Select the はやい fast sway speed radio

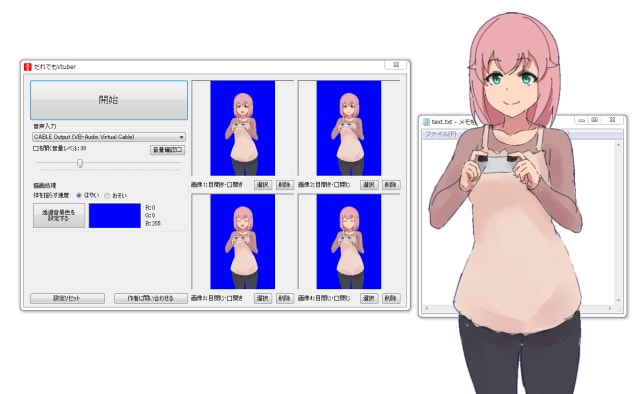[x=79, y=196]
